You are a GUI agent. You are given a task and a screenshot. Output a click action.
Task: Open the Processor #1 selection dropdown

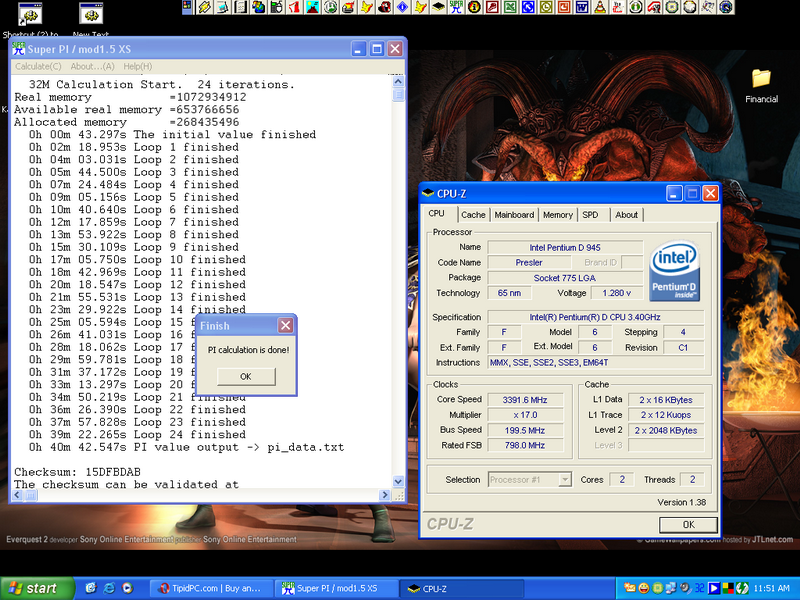click(x=565, y=480)
